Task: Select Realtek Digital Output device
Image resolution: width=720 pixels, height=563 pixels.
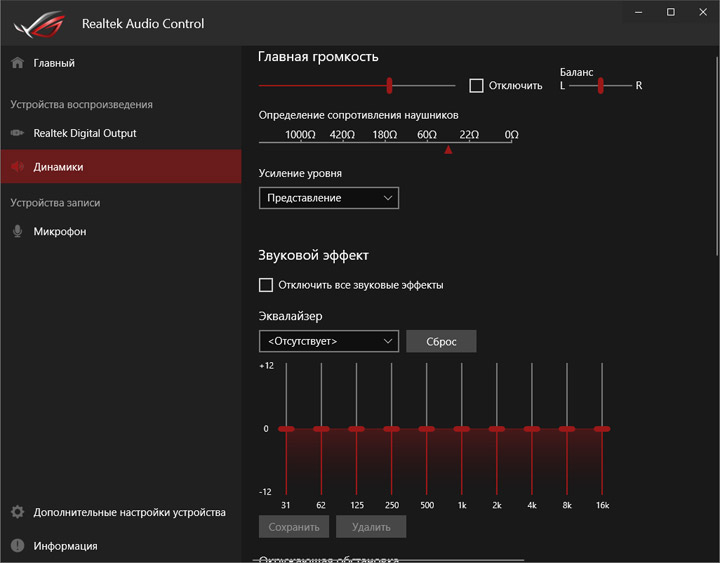Action: tap(121, 133)
